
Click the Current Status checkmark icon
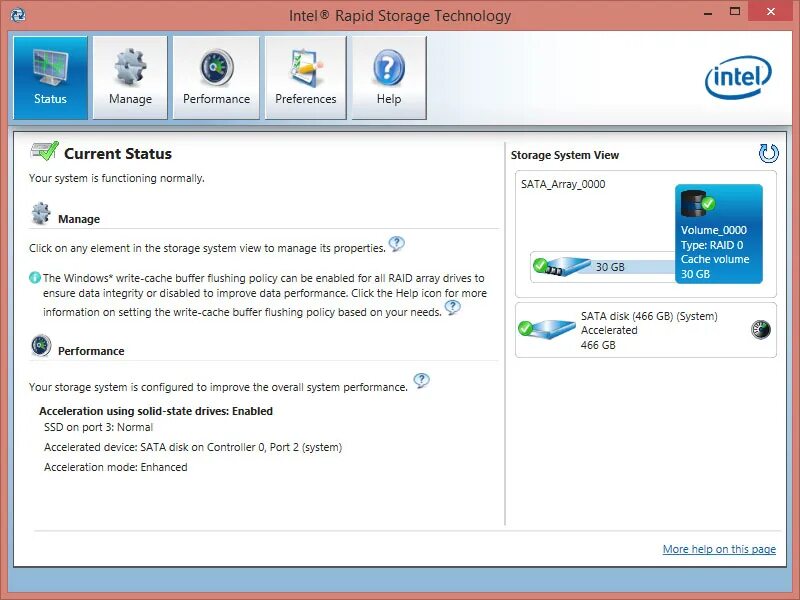(x=44, y=151)
